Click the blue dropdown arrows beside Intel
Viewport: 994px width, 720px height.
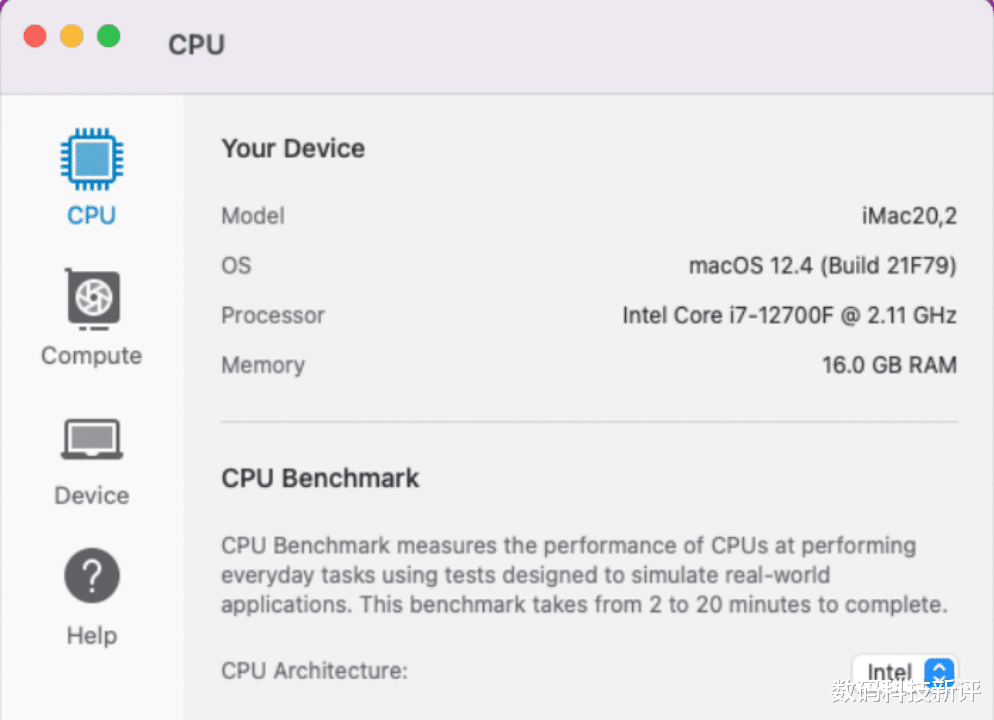tap(939, 672)
